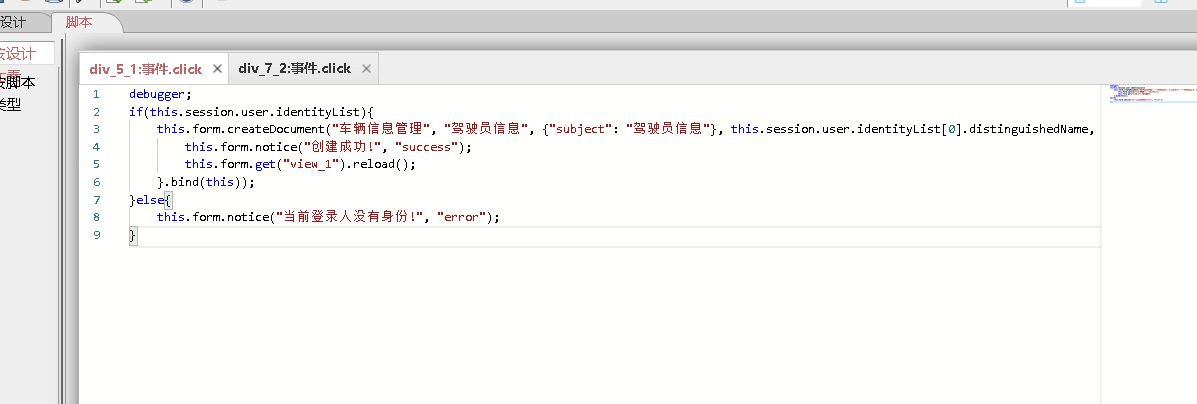Screen dimensions: 1197x404
Task: Click 'distinguishedName' at end of line 3
Action: coord(1031,129)
